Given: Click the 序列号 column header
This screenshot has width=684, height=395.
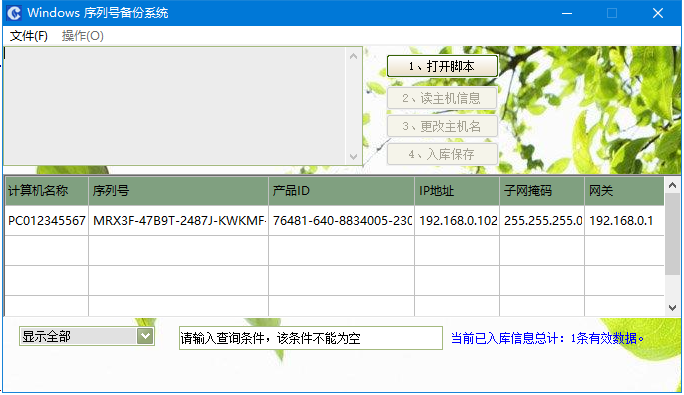Looking at the screenshot, I should click(x=178, y=191).
